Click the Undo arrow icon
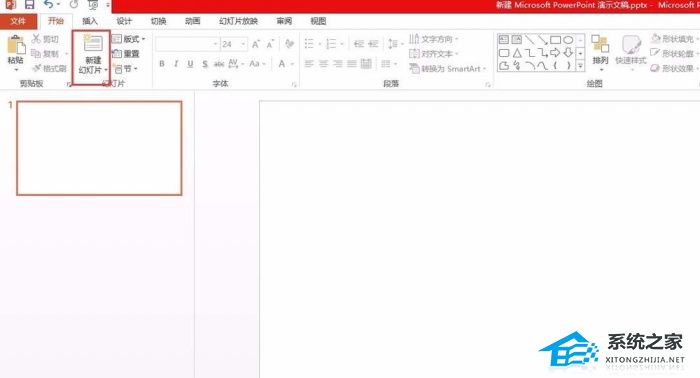 click(x=48, y=4)
